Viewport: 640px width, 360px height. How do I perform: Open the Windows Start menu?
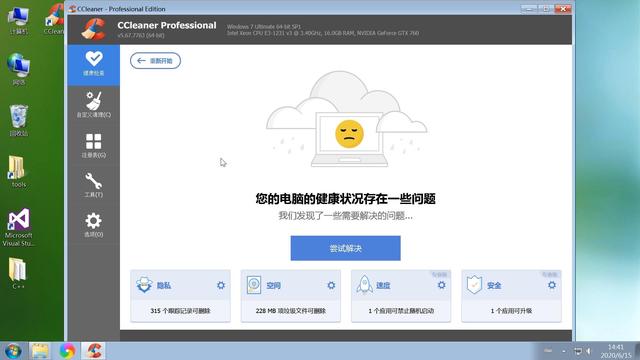pos(13,351)
